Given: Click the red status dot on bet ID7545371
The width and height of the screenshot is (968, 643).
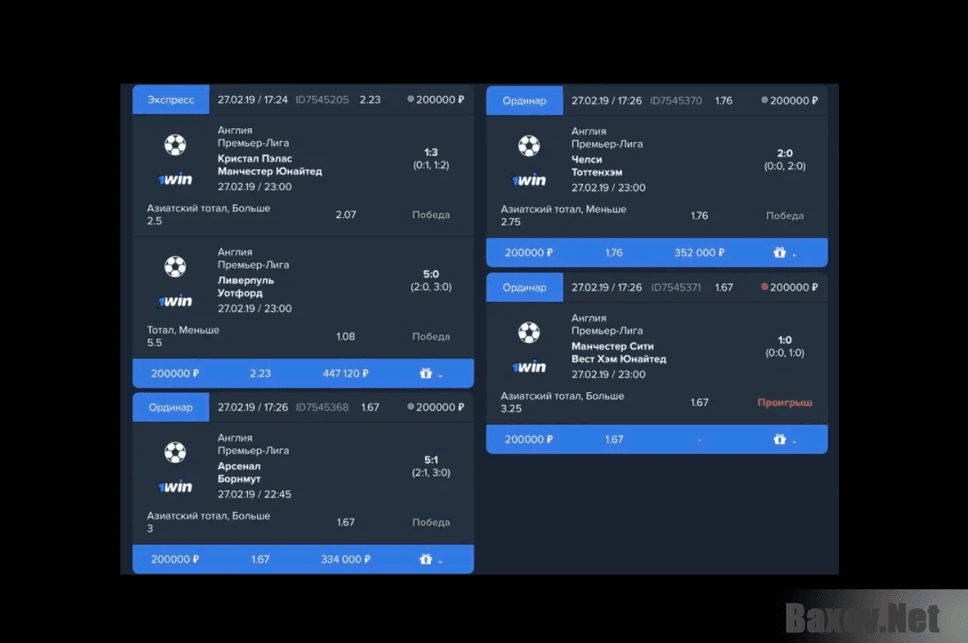Looking at the screenshot, I should pos(765,287).
